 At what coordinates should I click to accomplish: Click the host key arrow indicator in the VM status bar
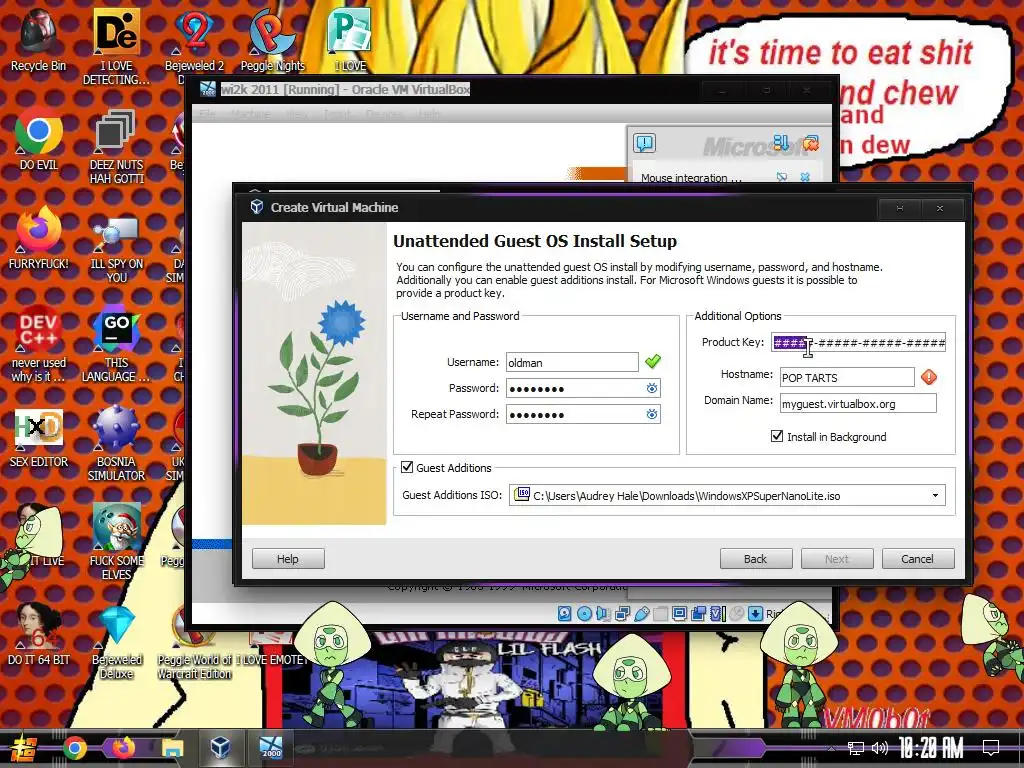click(x=756, y=613)
